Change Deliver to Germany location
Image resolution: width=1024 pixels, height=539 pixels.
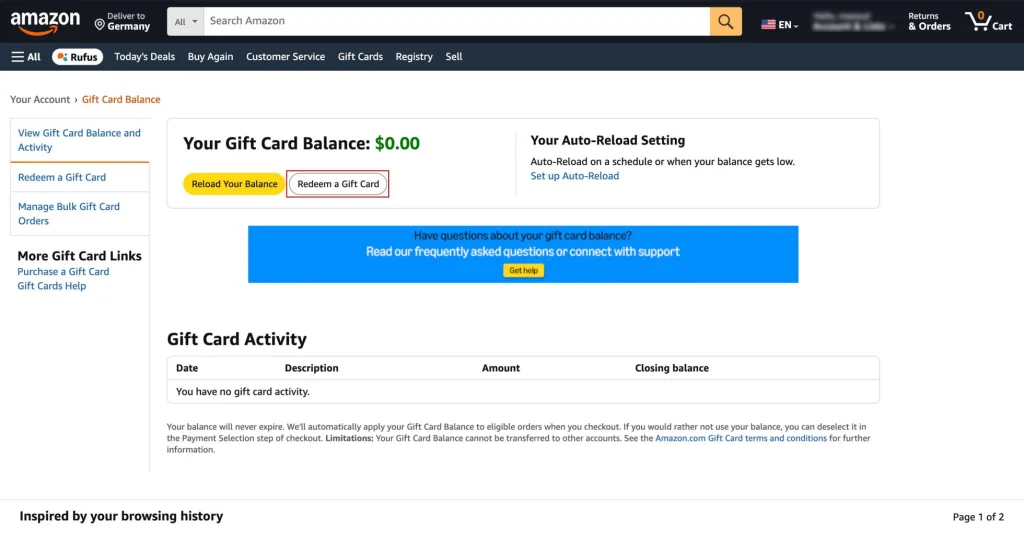point(122,22)
